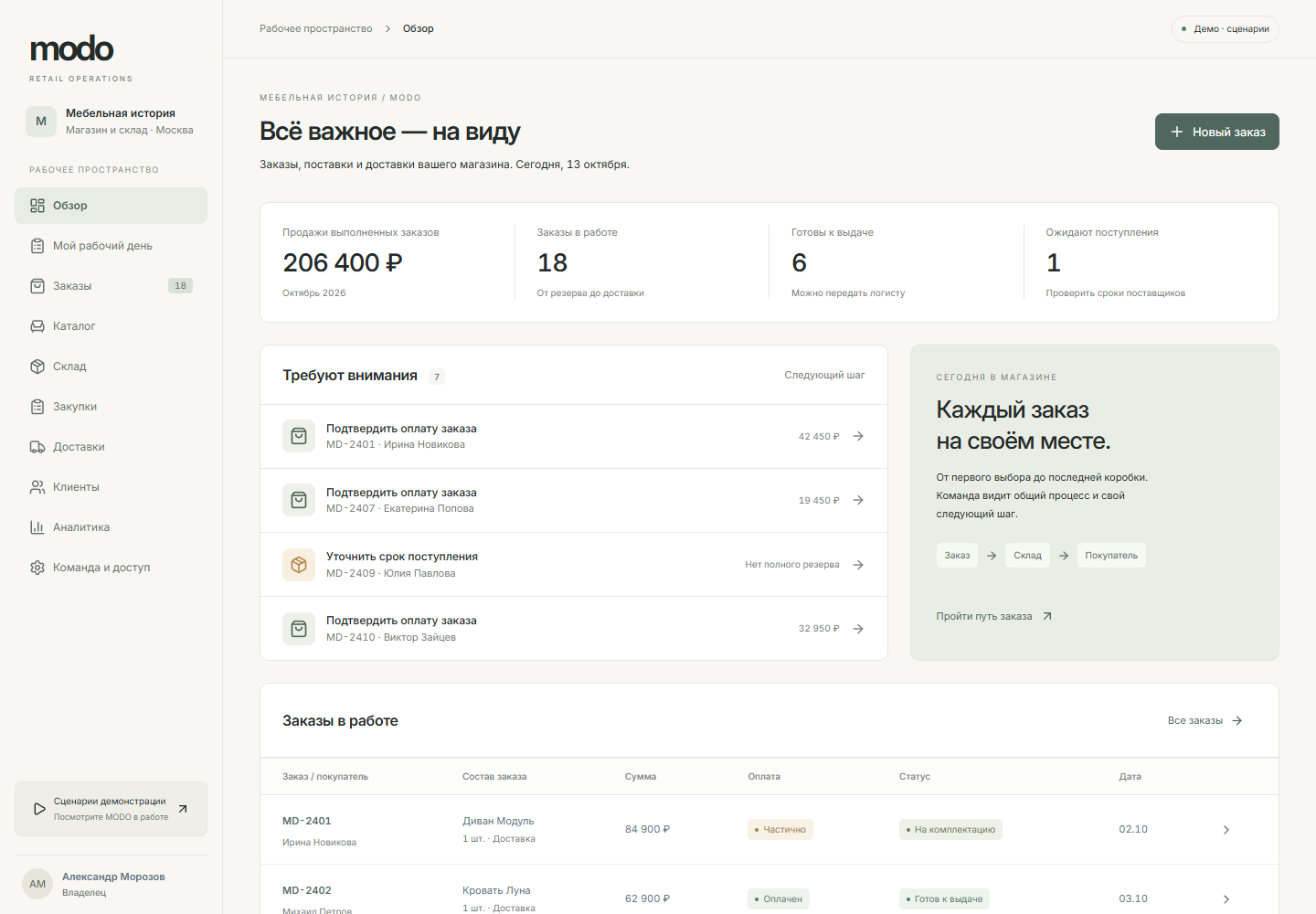Click the Мой рабочий день clipboard icon

[37, 246]
